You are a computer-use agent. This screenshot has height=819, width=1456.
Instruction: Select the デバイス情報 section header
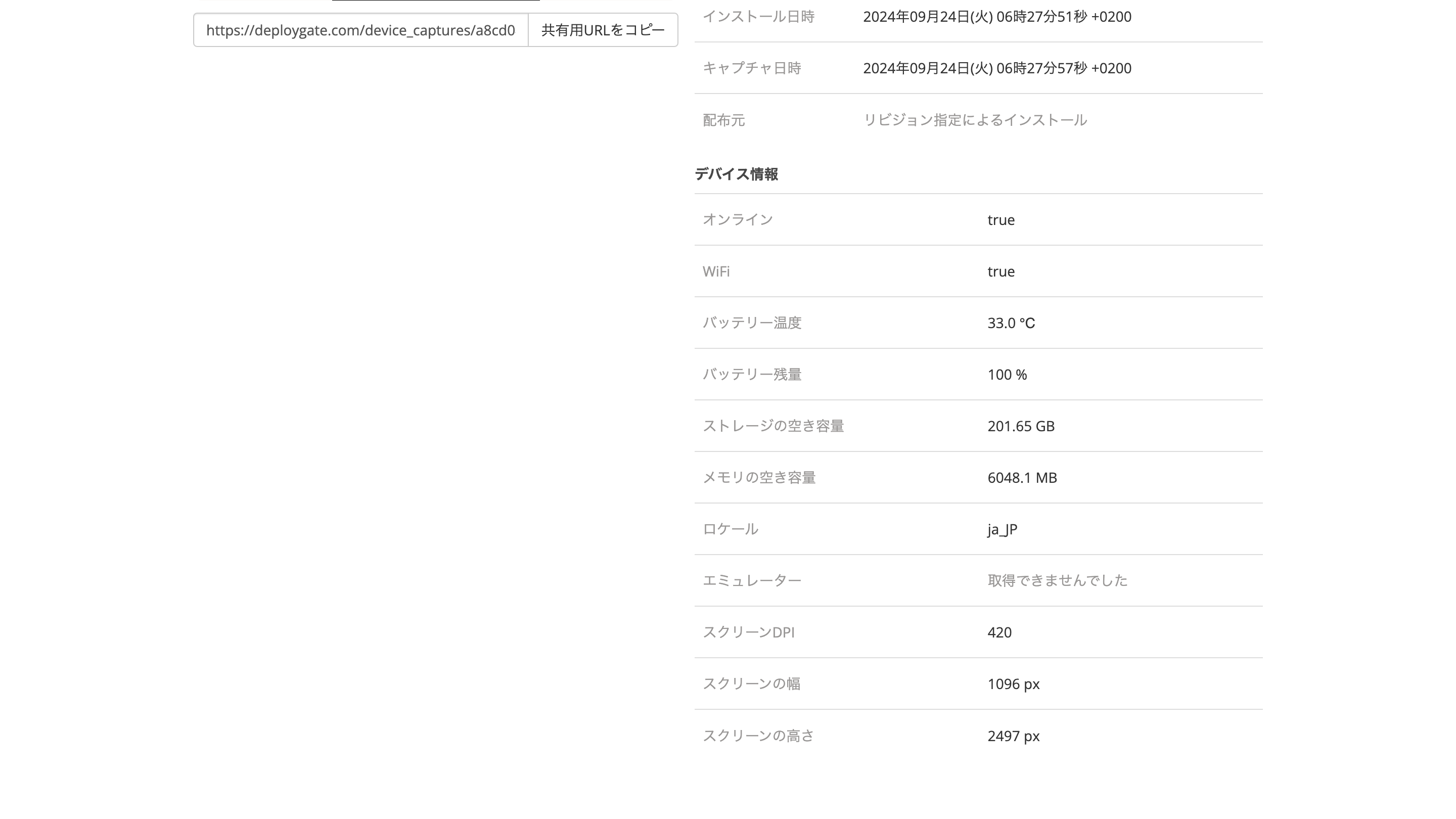(737, 173)
